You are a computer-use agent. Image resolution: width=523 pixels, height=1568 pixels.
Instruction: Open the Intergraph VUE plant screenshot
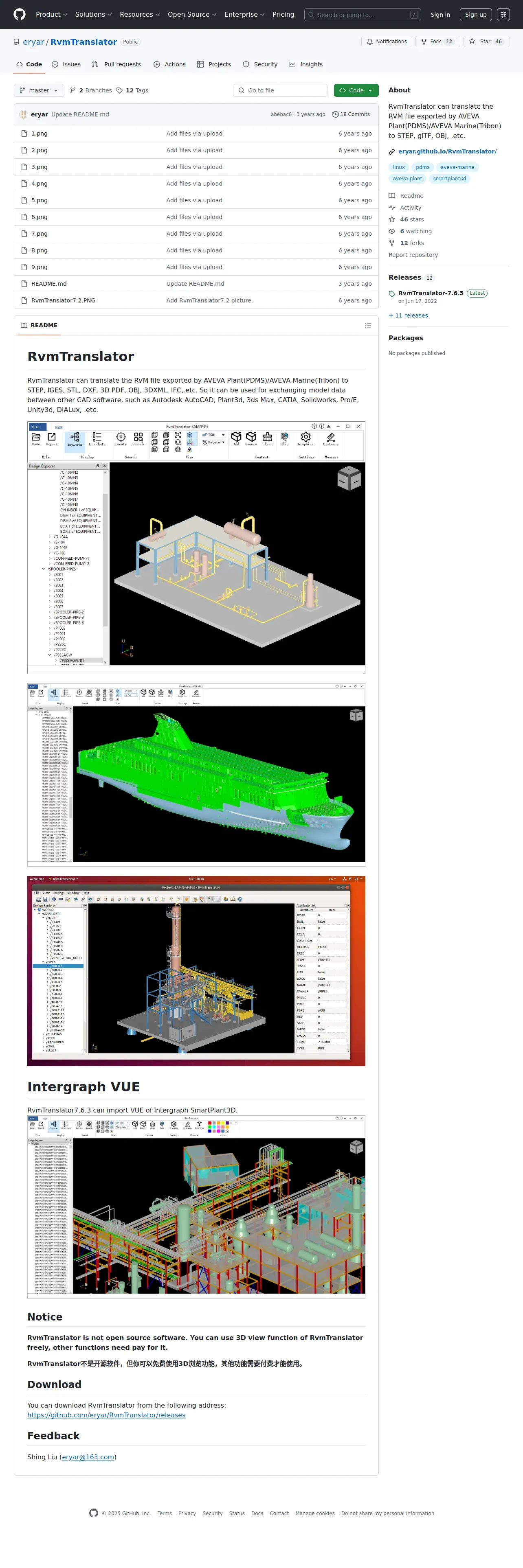196,1207
